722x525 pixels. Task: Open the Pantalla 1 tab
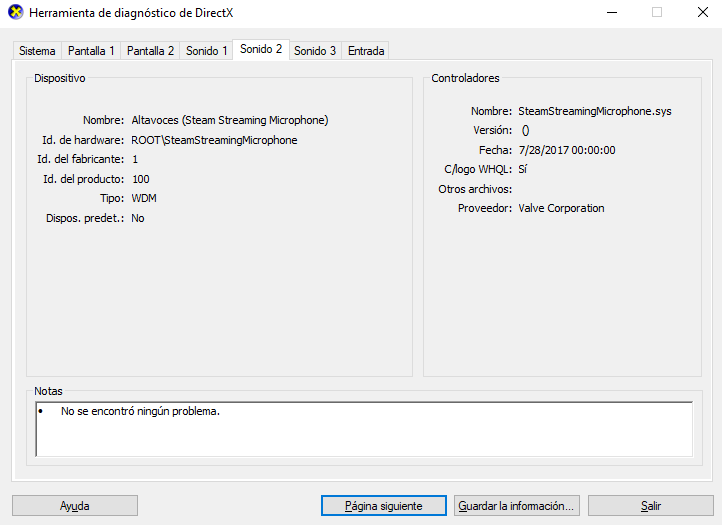click(91, 51)
